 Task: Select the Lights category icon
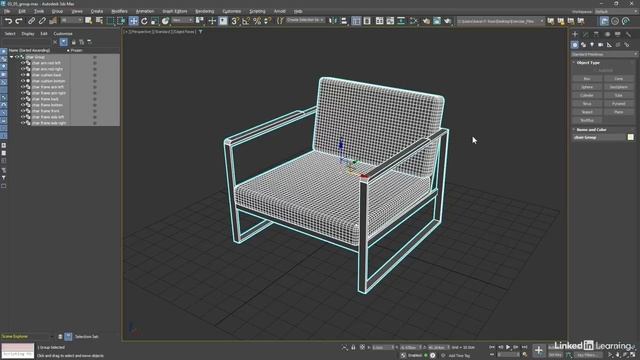[592, 44]
